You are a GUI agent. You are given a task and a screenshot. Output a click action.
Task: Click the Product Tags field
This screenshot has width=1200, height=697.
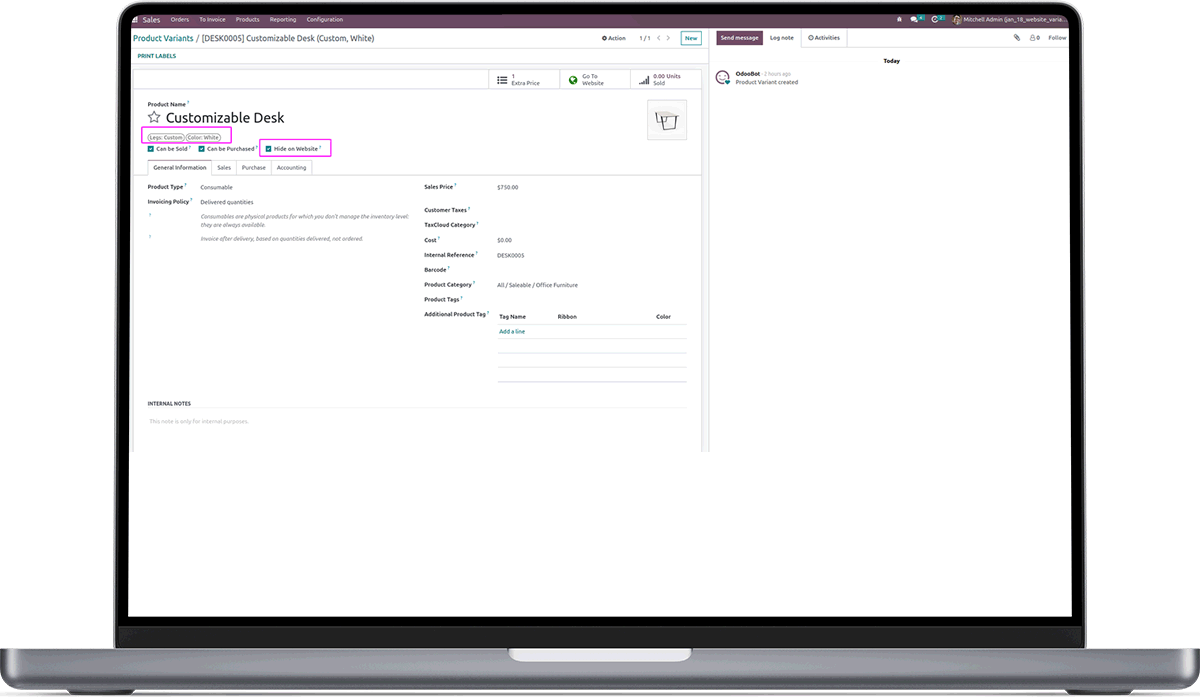[x=591, y=300]
